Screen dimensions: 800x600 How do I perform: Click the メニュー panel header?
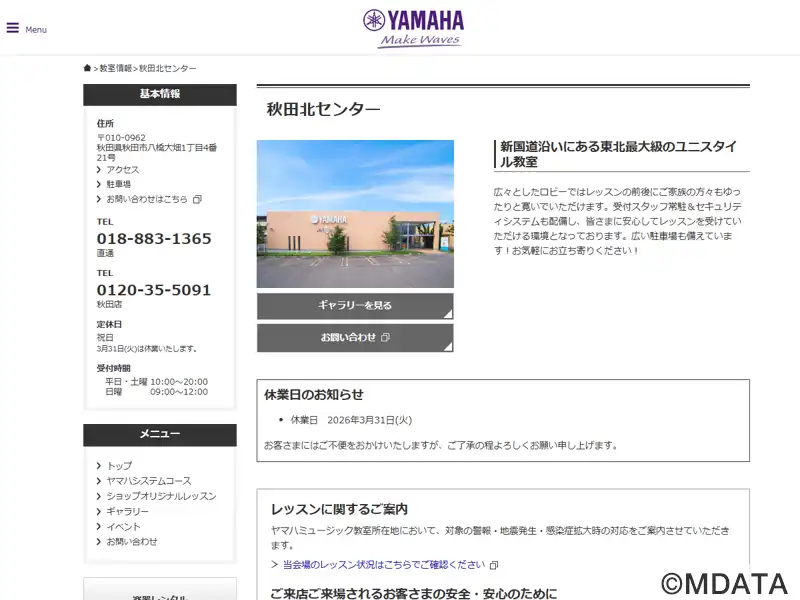tap(160, 435)
